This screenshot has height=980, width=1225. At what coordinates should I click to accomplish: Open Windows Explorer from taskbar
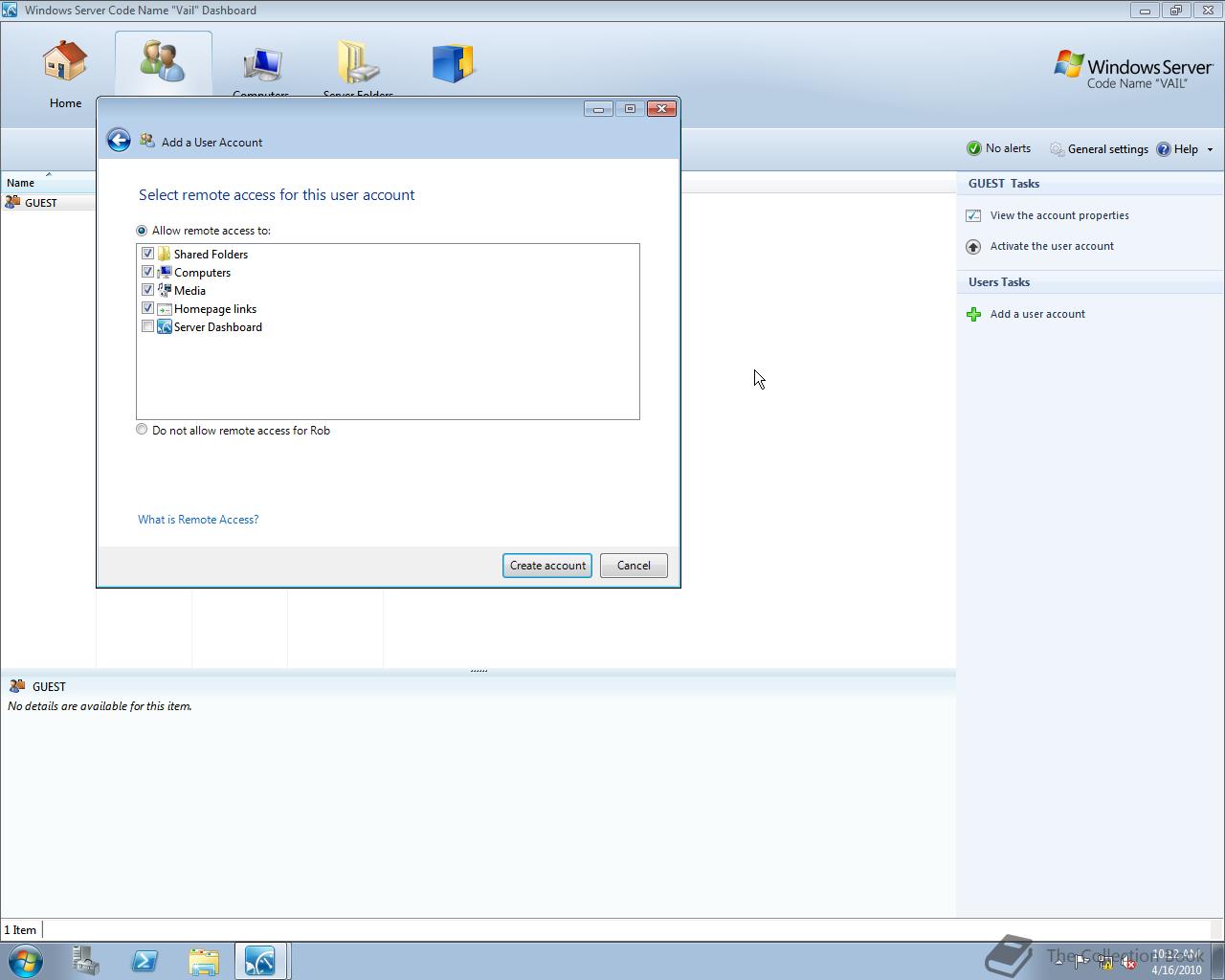coord(204,960)
